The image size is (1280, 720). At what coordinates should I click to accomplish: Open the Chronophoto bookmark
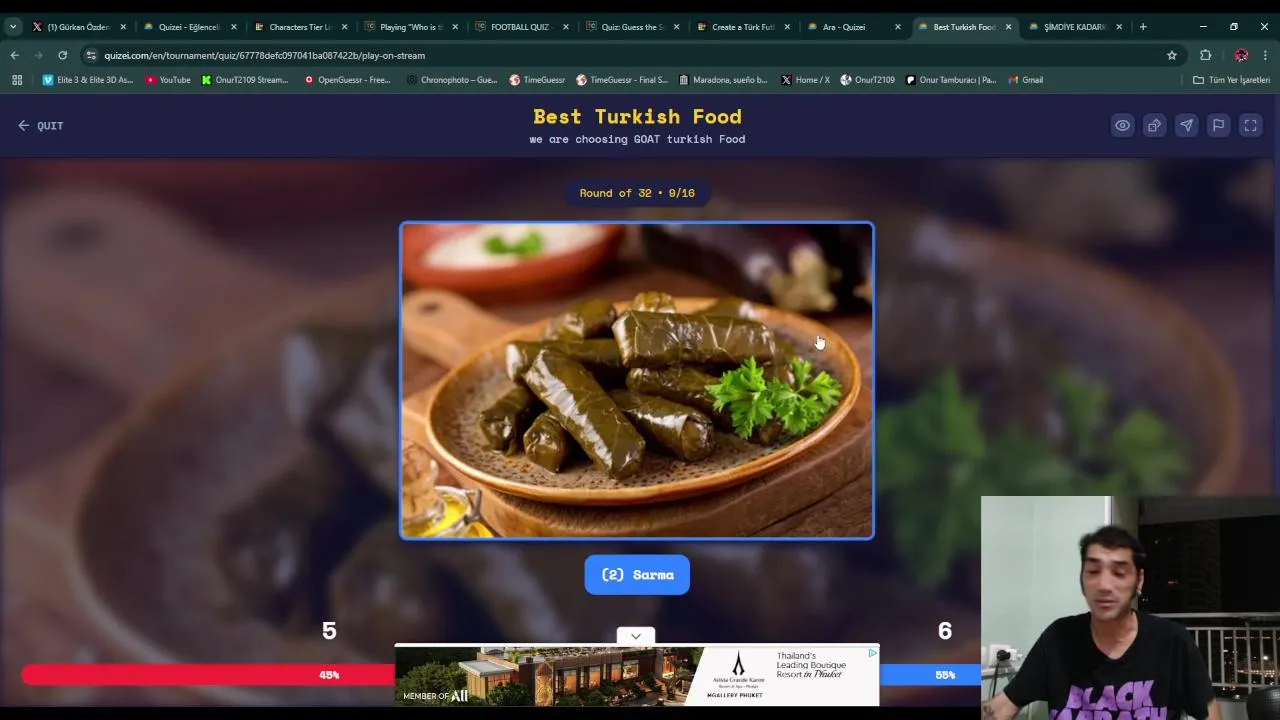[452, 80]
